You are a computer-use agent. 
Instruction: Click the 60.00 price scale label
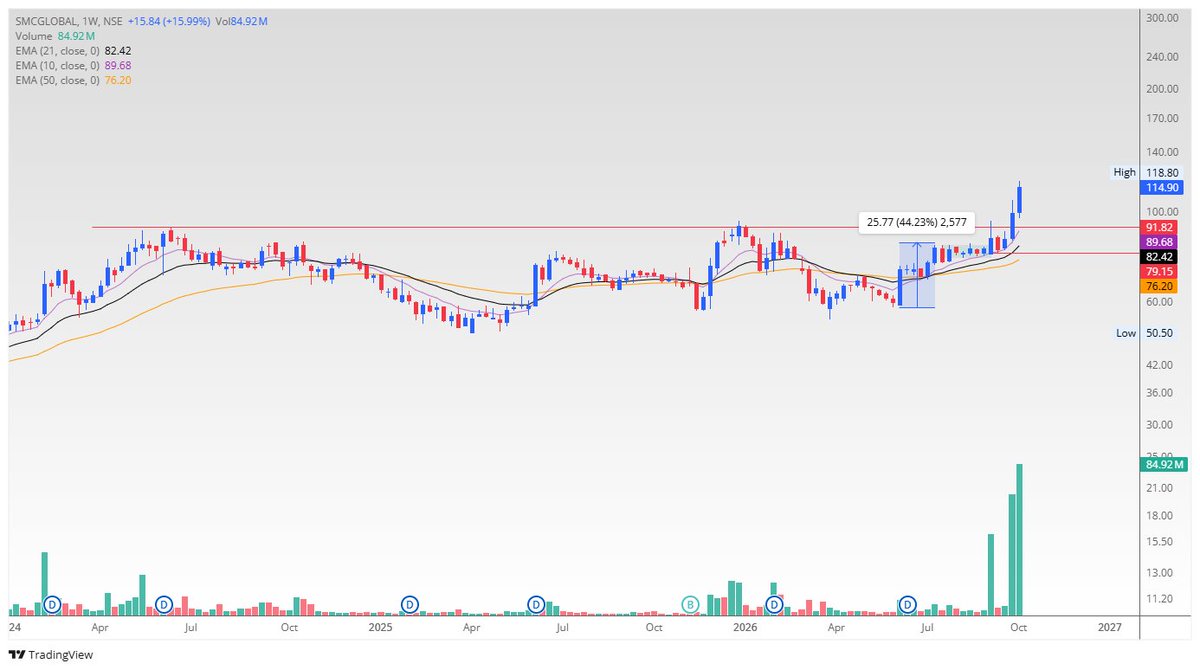1161,301
